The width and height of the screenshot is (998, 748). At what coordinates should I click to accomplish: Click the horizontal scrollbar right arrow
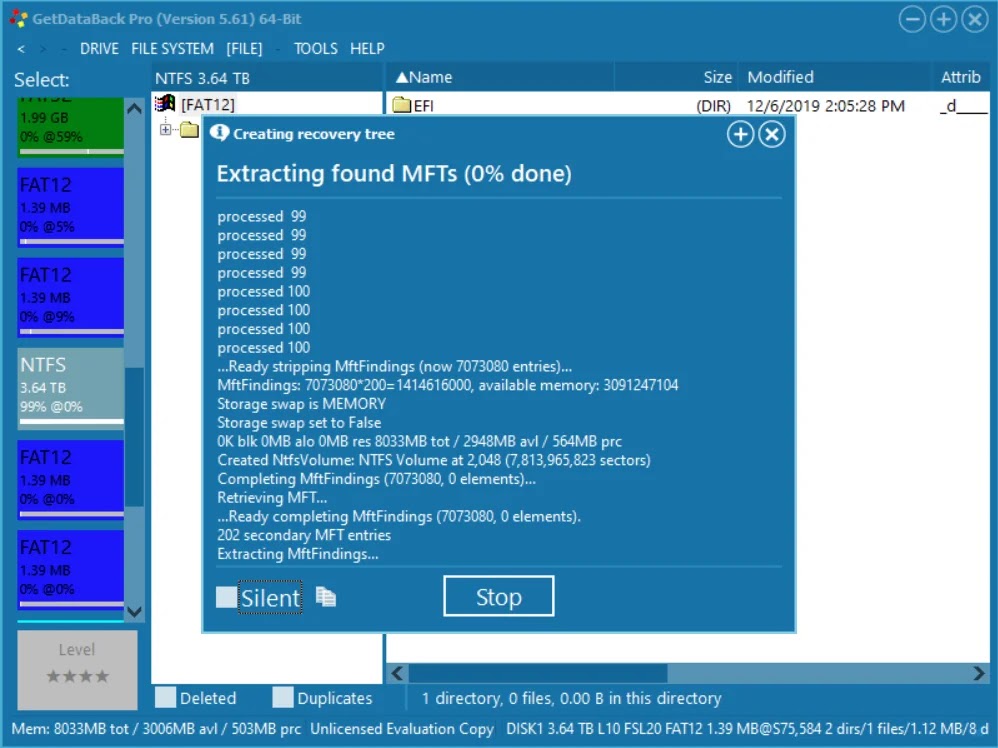click(x=979, y=674)
